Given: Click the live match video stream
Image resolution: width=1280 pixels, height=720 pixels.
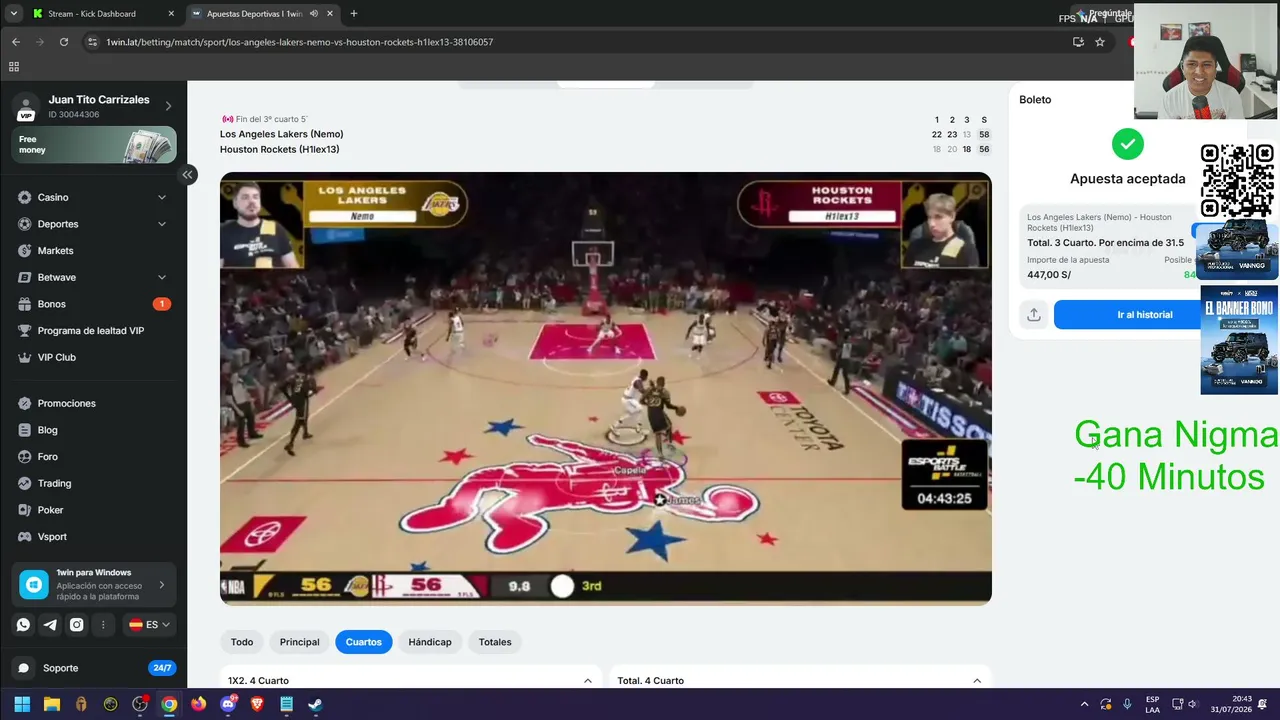Looking at the screenshot, I should (x=606, y=388).
